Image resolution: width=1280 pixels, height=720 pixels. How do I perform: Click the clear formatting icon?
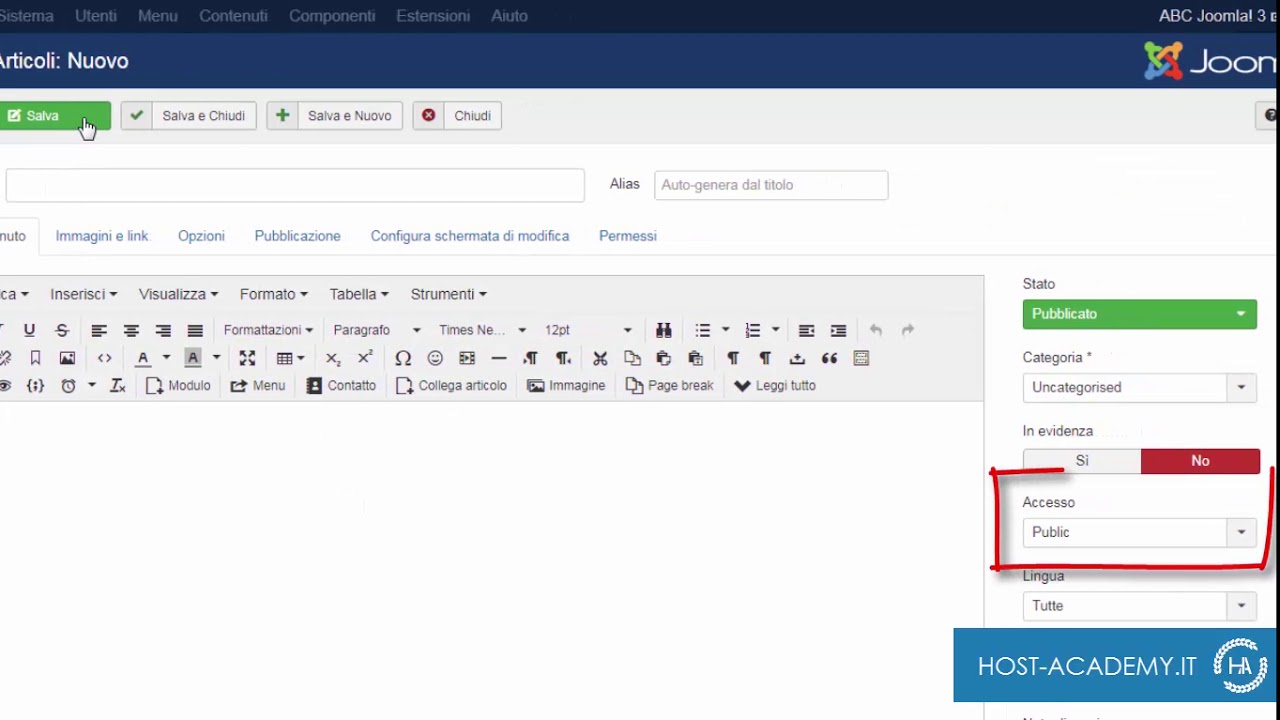coord(117,386)
